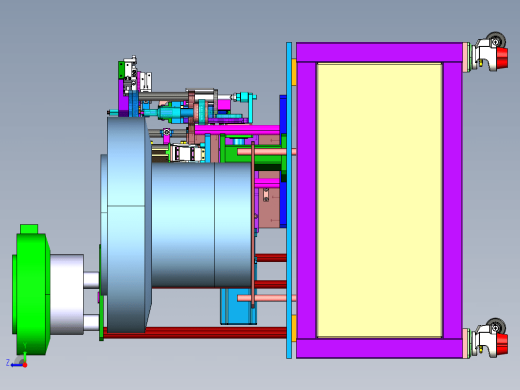Select the upper orange pad on the cyan plate
520x390 pixels.
[294, 72]
